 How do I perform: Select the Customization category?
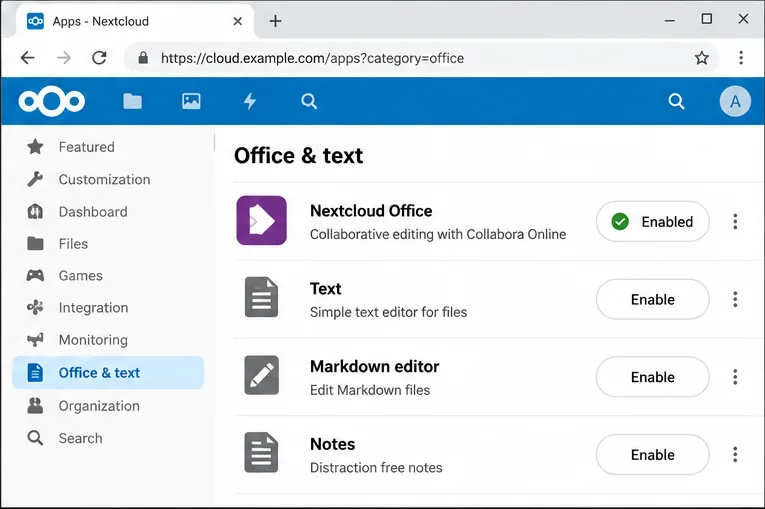(108, 179)
